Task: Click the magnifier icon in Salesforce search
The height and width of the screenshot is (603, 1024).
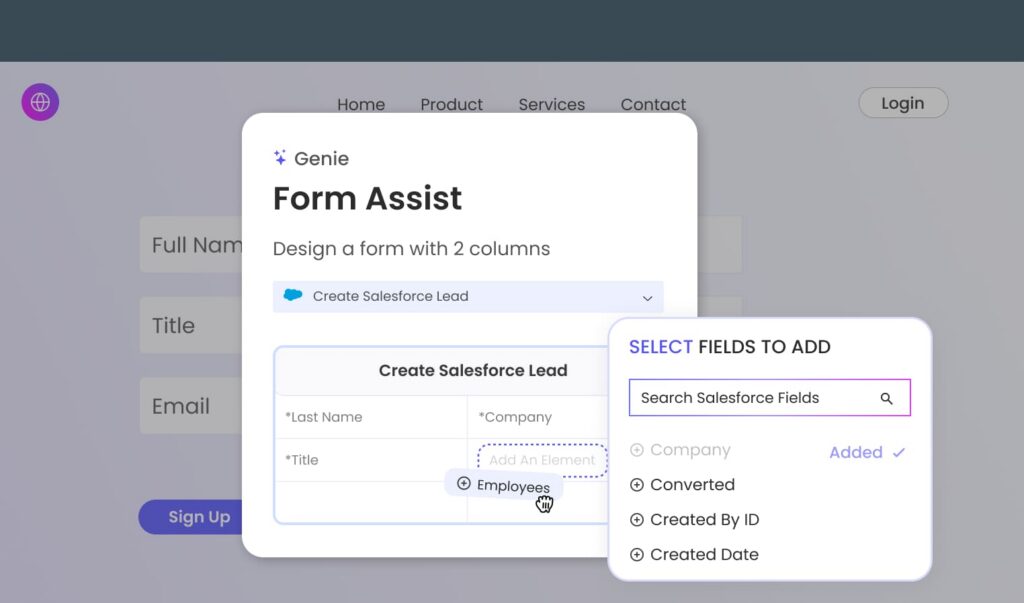Action: coord(886,398)
